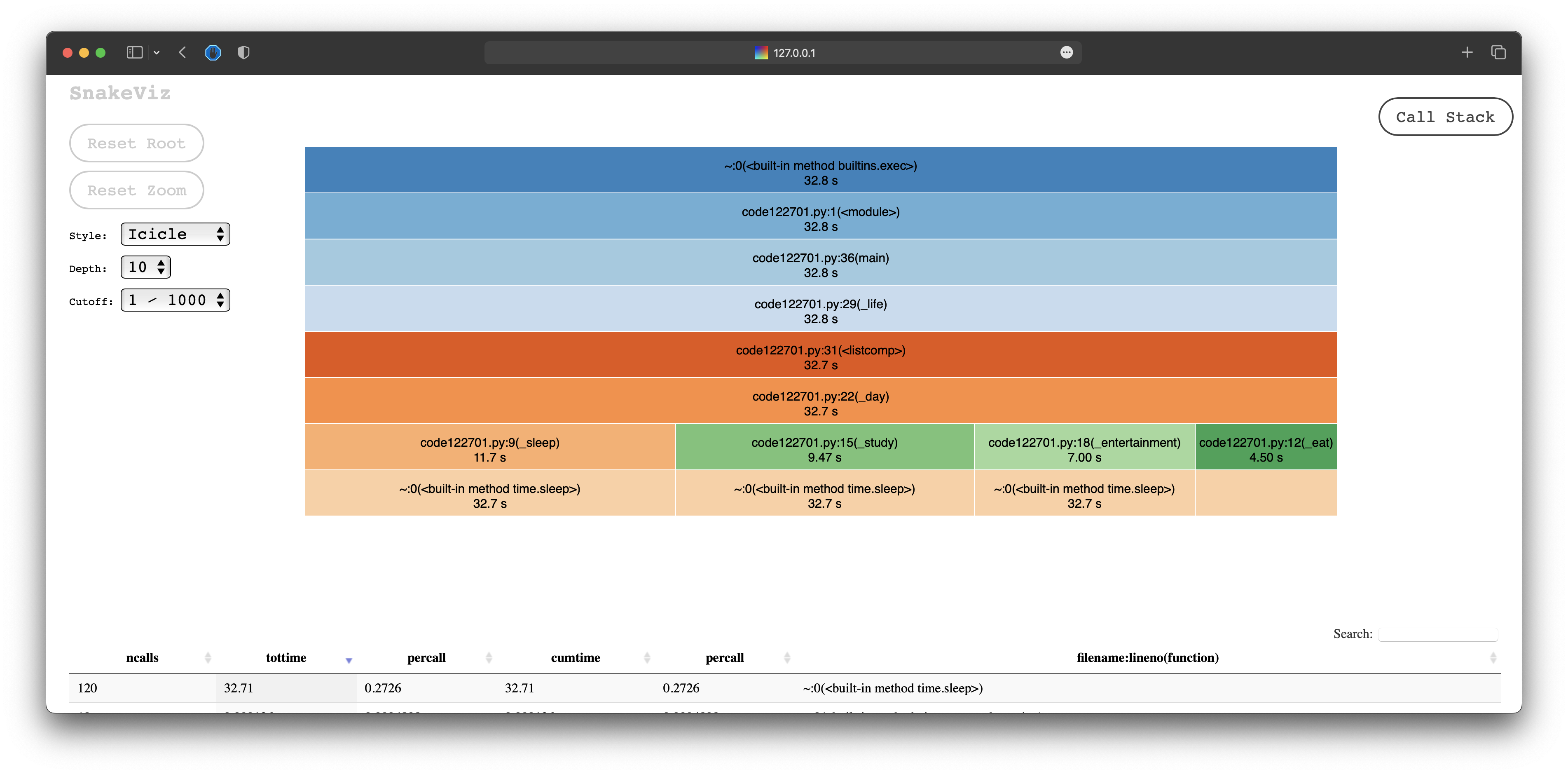Click the browser back arrow
This screenshot has width=1568, height=774.
coord(182,53)
